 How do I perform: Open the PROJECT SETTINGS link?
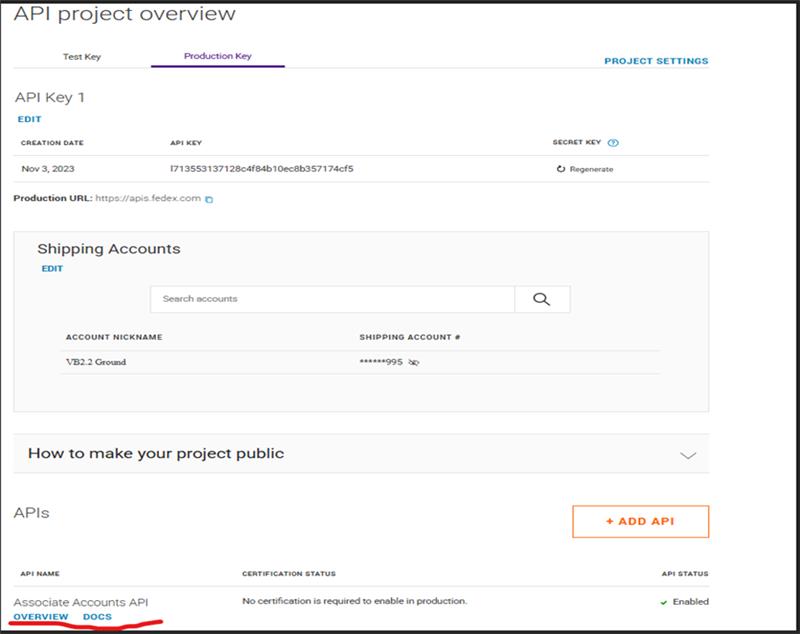pos(656,61)
